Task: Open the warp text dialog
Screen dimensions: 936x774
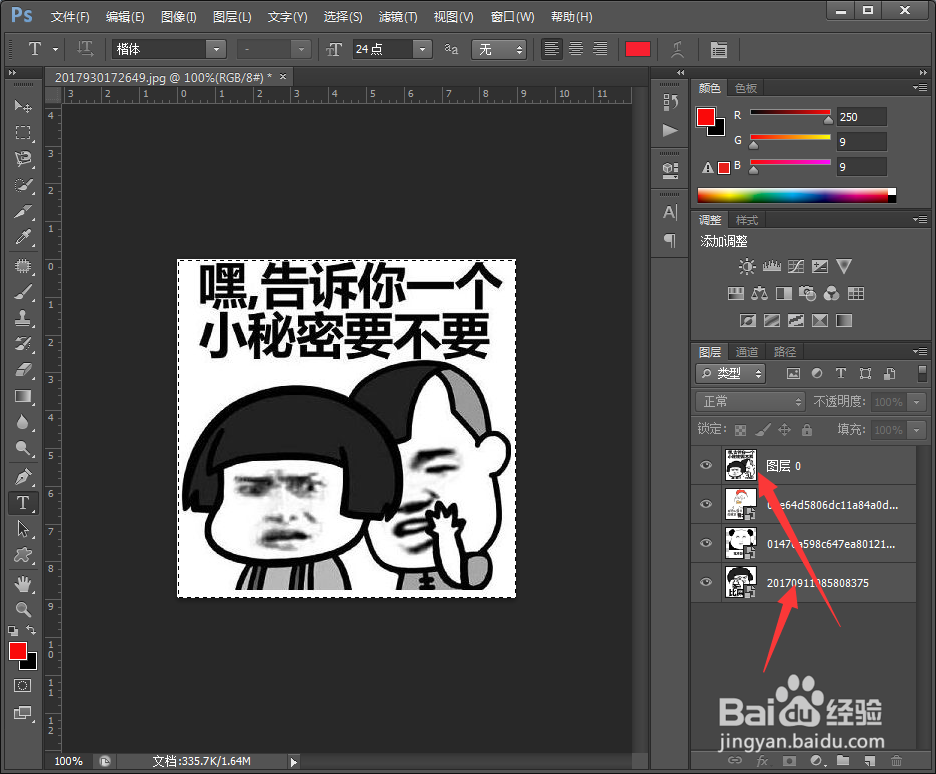Action: coord(677,50)
